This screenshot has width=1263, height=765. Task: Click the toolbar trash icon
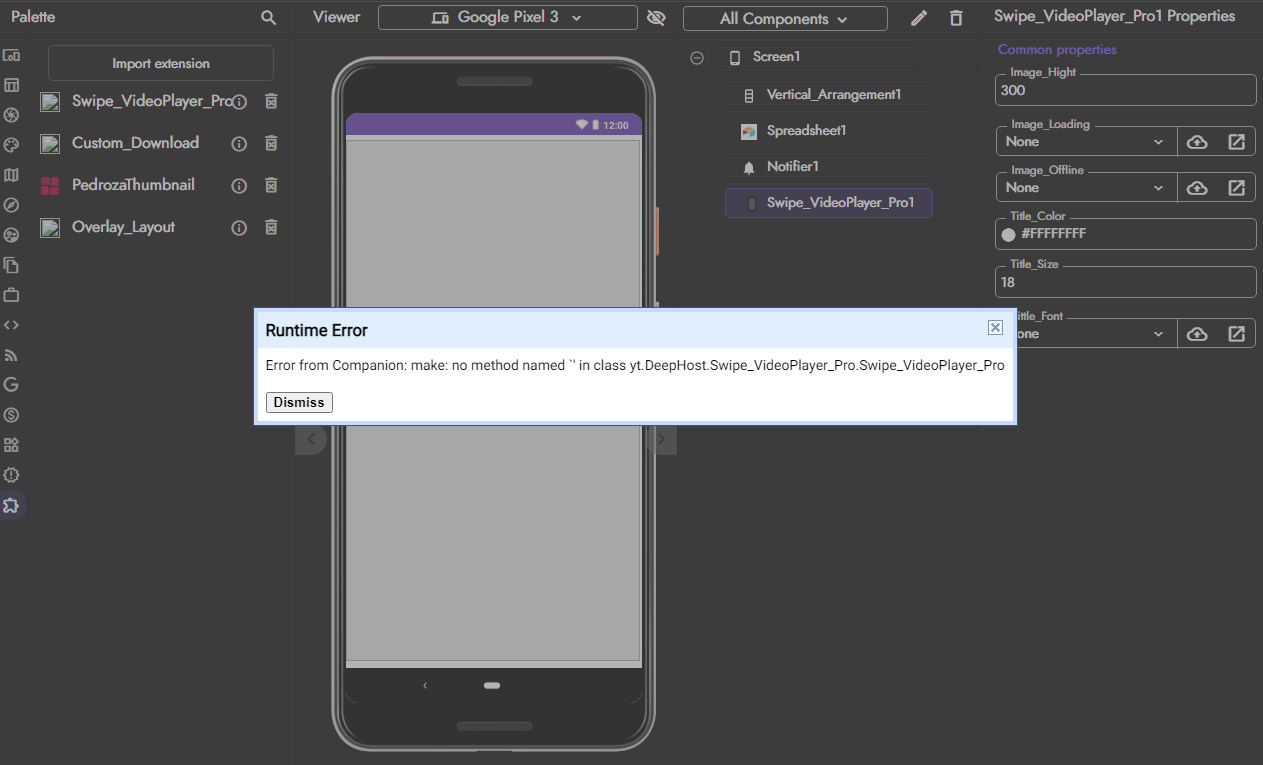(x=955, y=17)
